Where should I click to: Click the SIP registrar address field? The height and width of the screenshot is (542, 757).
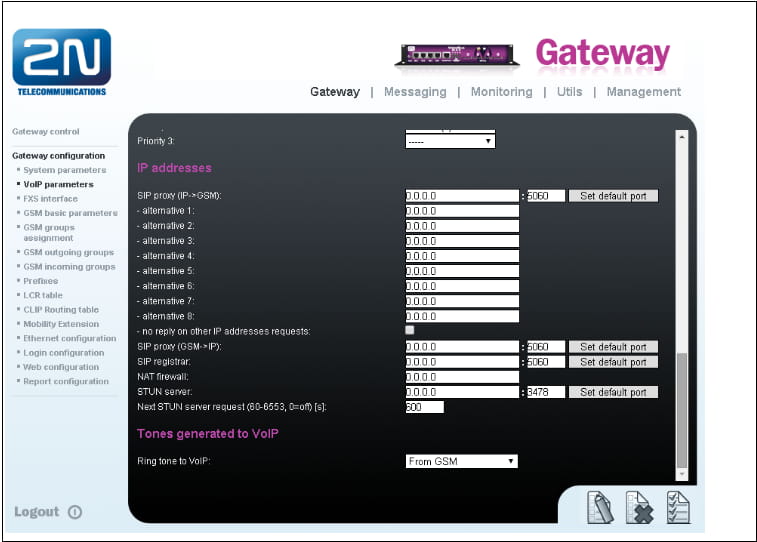pos(462,362)
